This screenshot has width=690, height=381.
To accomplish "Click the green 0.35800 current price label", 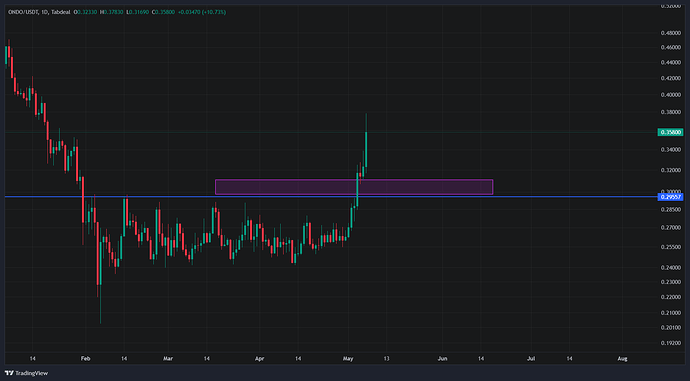I will click(x=670, y=132).
